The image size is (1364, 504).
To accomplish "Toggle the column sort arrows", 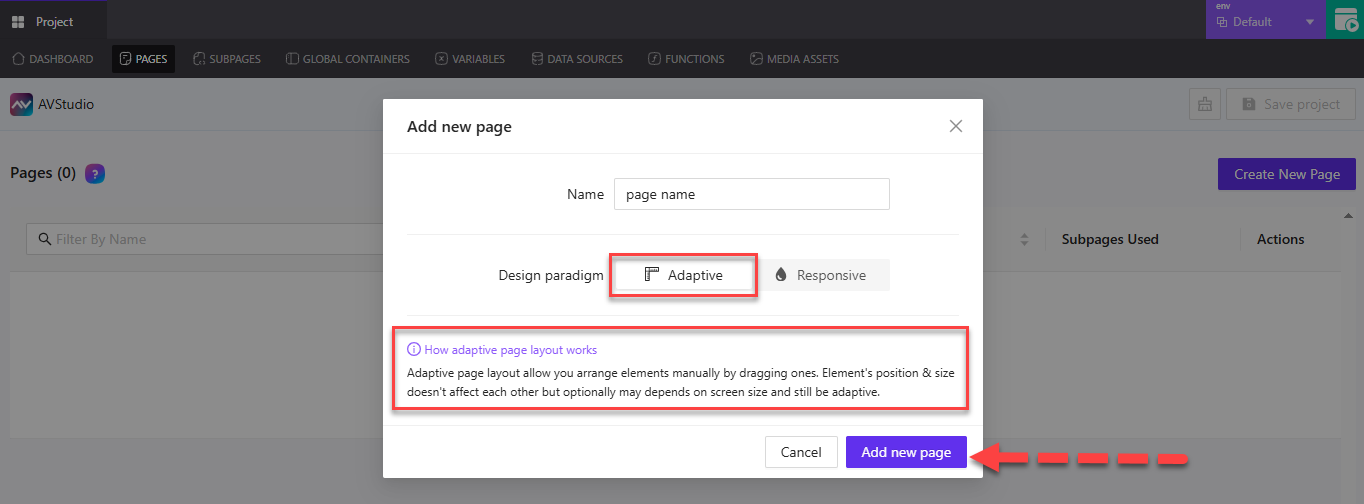I will (x=1024, y=240).
